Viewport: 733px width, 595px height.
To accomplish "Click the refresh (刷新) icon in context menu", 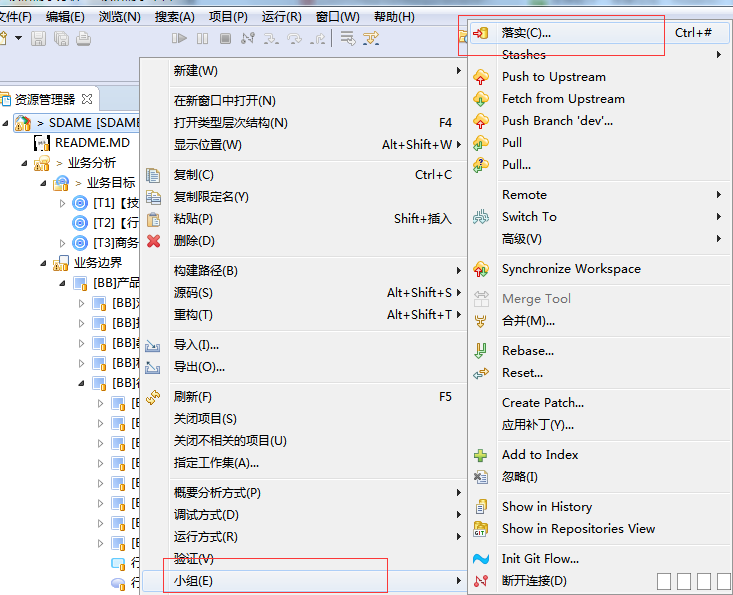I will 153,397.
